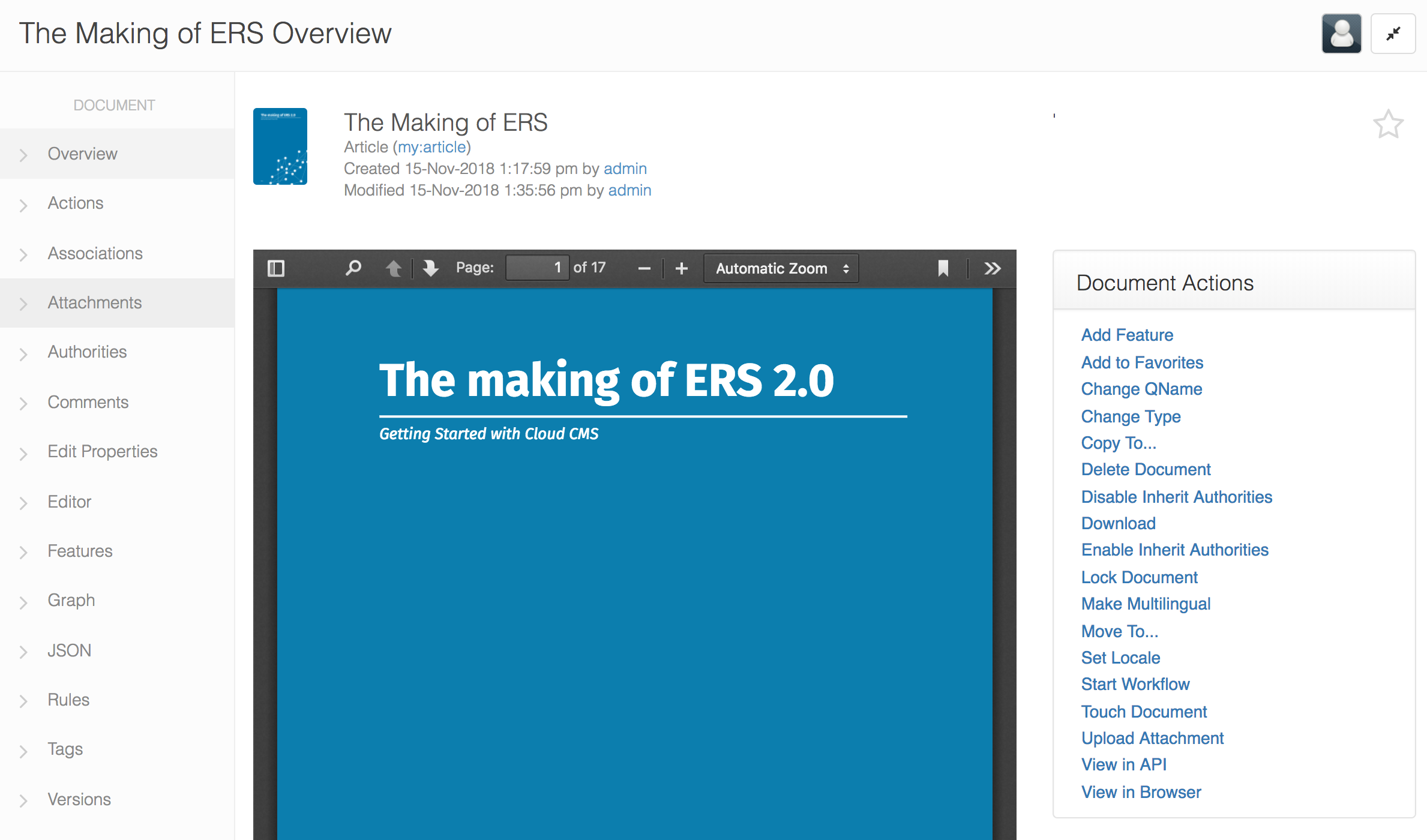
Task: Click Start Workflow action
Action: pos(1135,684)
